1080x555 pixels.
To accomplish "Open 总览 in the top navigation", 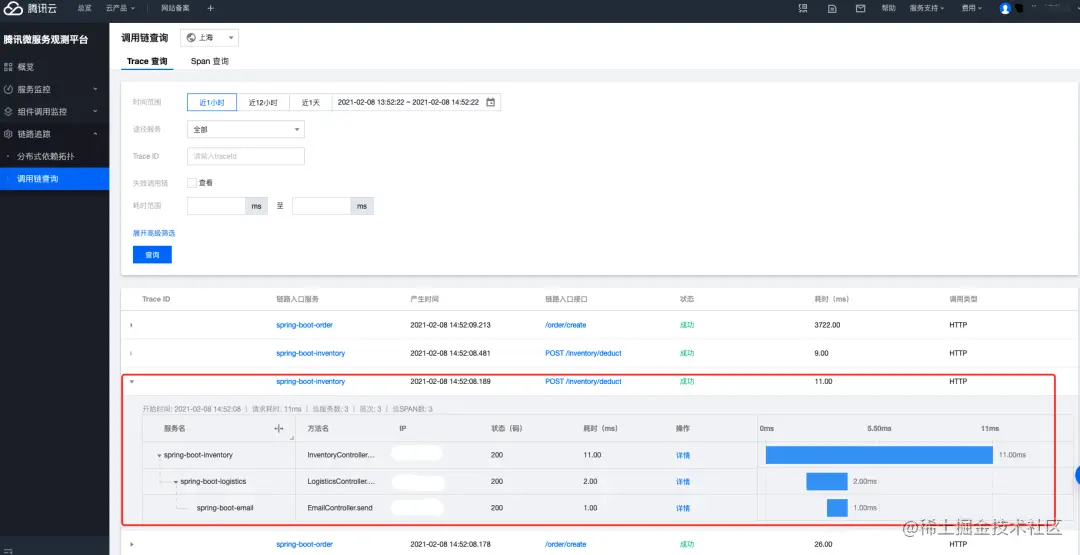I will coord(84,8).
